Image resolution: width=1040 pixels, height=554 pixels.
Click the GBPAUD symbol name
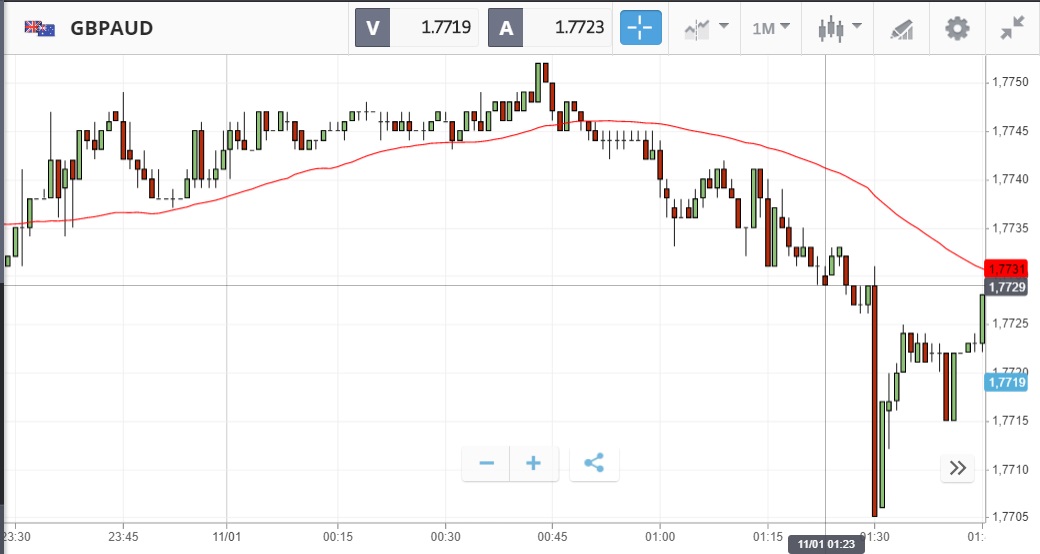click(111, 28)
